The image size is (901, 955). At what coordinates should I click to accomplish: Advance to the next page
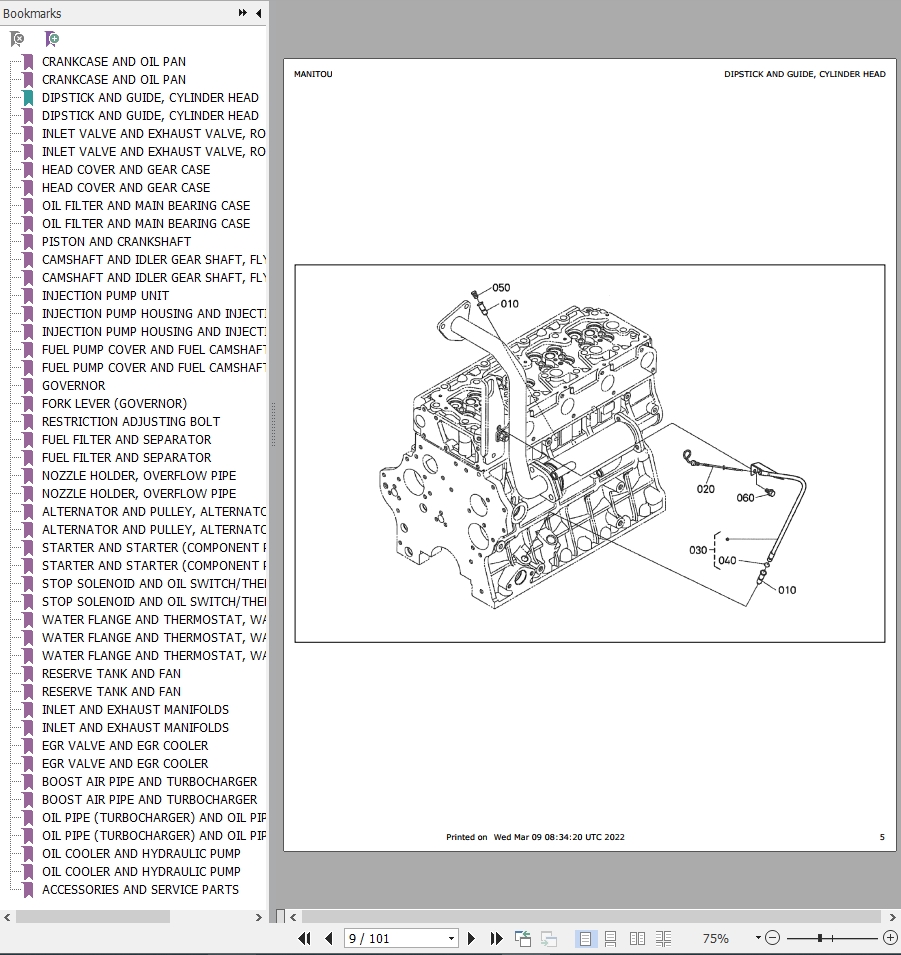point(471,938)
